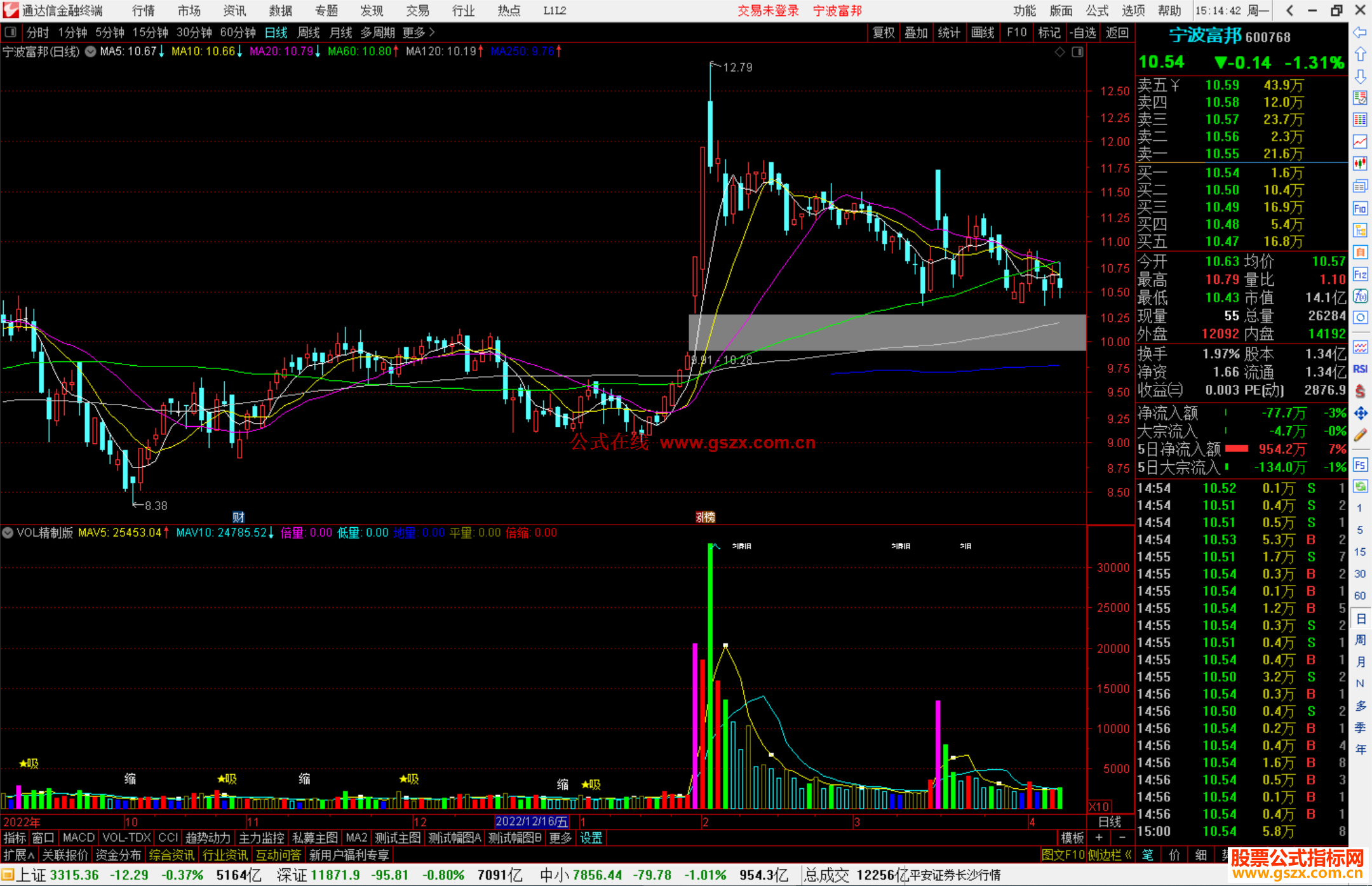The height and width of the screenshot is (886, 1372).
Task: Click the RSI indicator icon in sidebar
Action: tap(1360, 369)
